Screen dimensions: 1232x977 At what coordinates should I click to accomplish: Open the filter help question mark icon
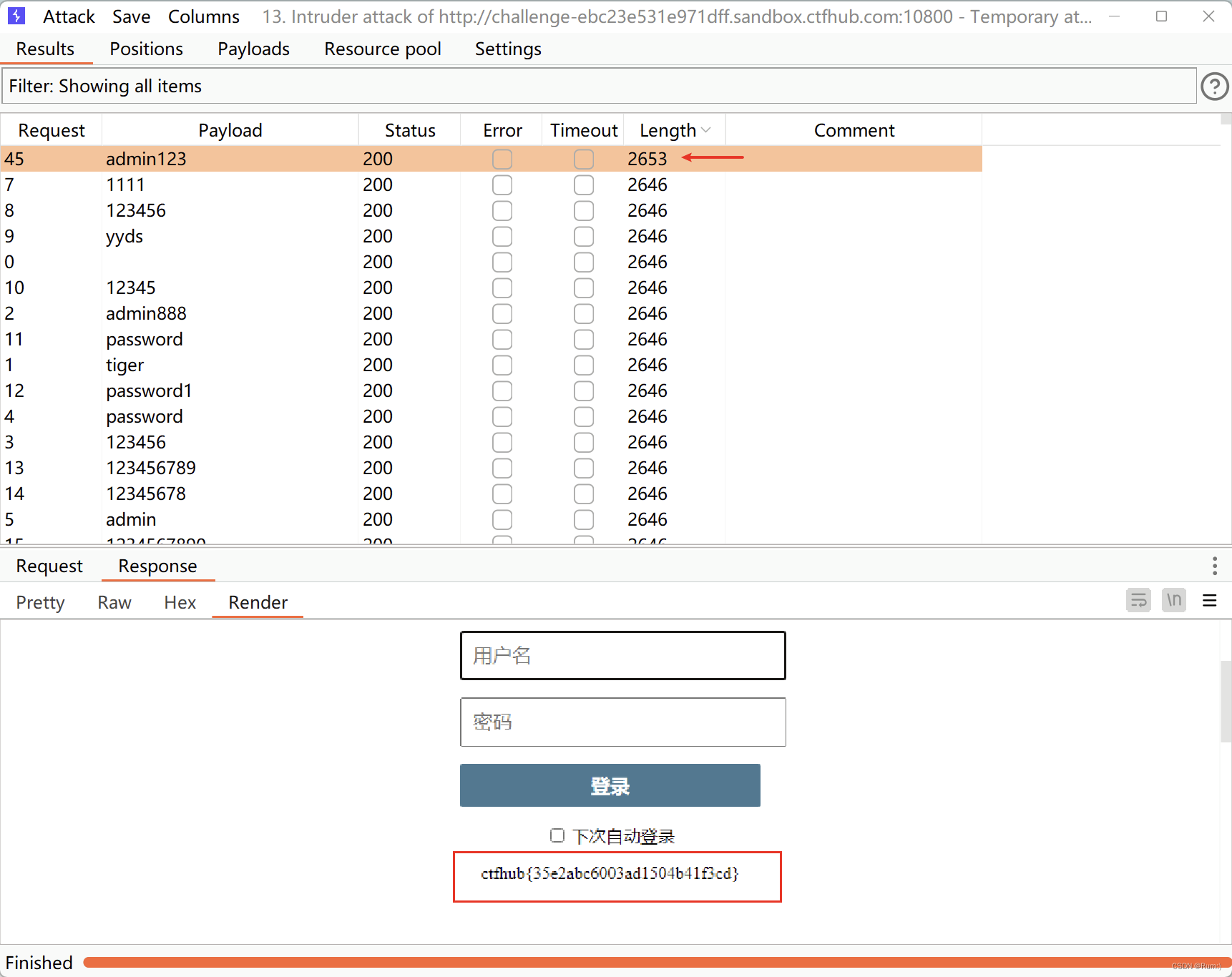pyautogui.click(x=1214, y=87)
